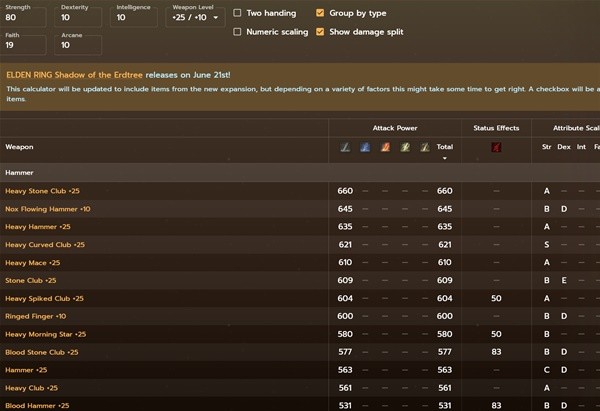
Task: Sort by Dex attribute scaling column
Action: click(x=563, y=147)
